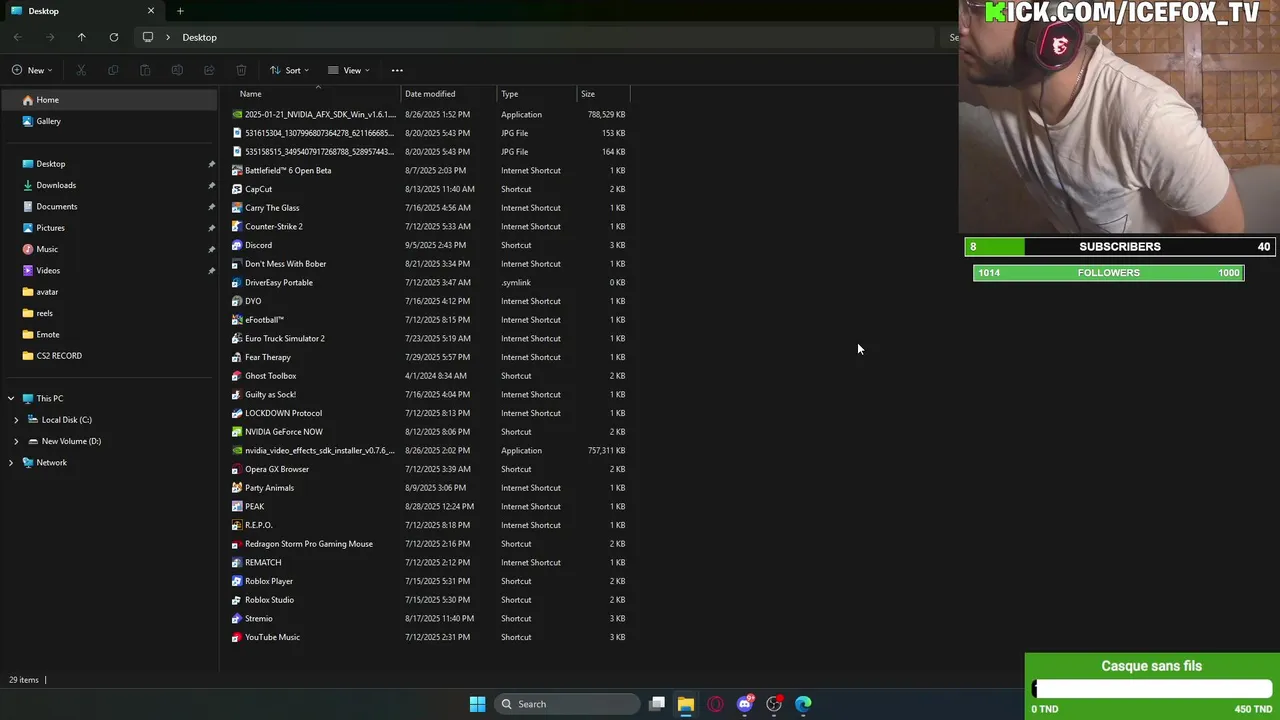
Task: Select the Roblox Studio icon
Action: pos(236,600)
